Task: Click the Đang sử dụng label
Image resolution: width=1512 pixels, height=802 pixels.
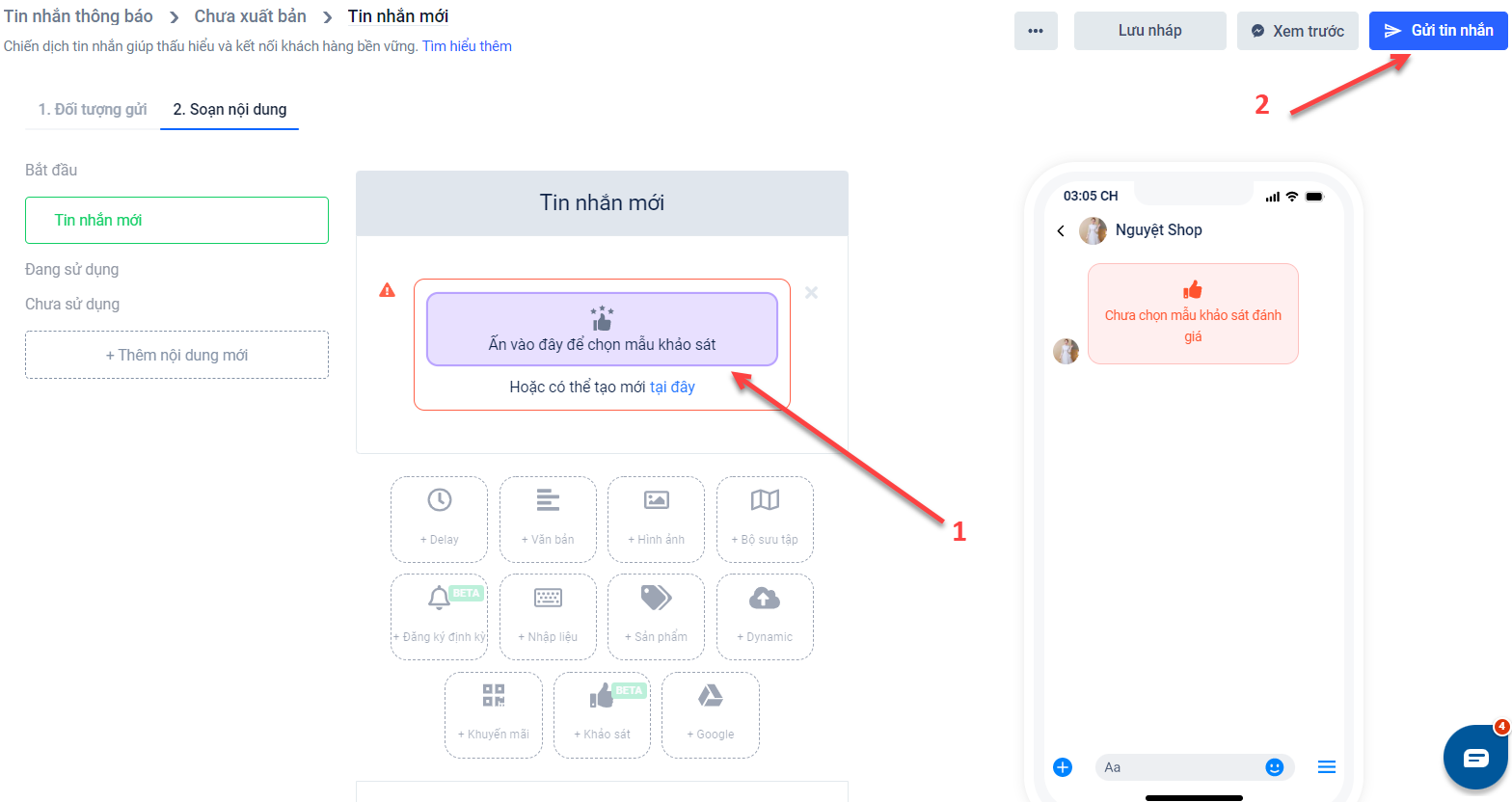Action: point(72,270)
